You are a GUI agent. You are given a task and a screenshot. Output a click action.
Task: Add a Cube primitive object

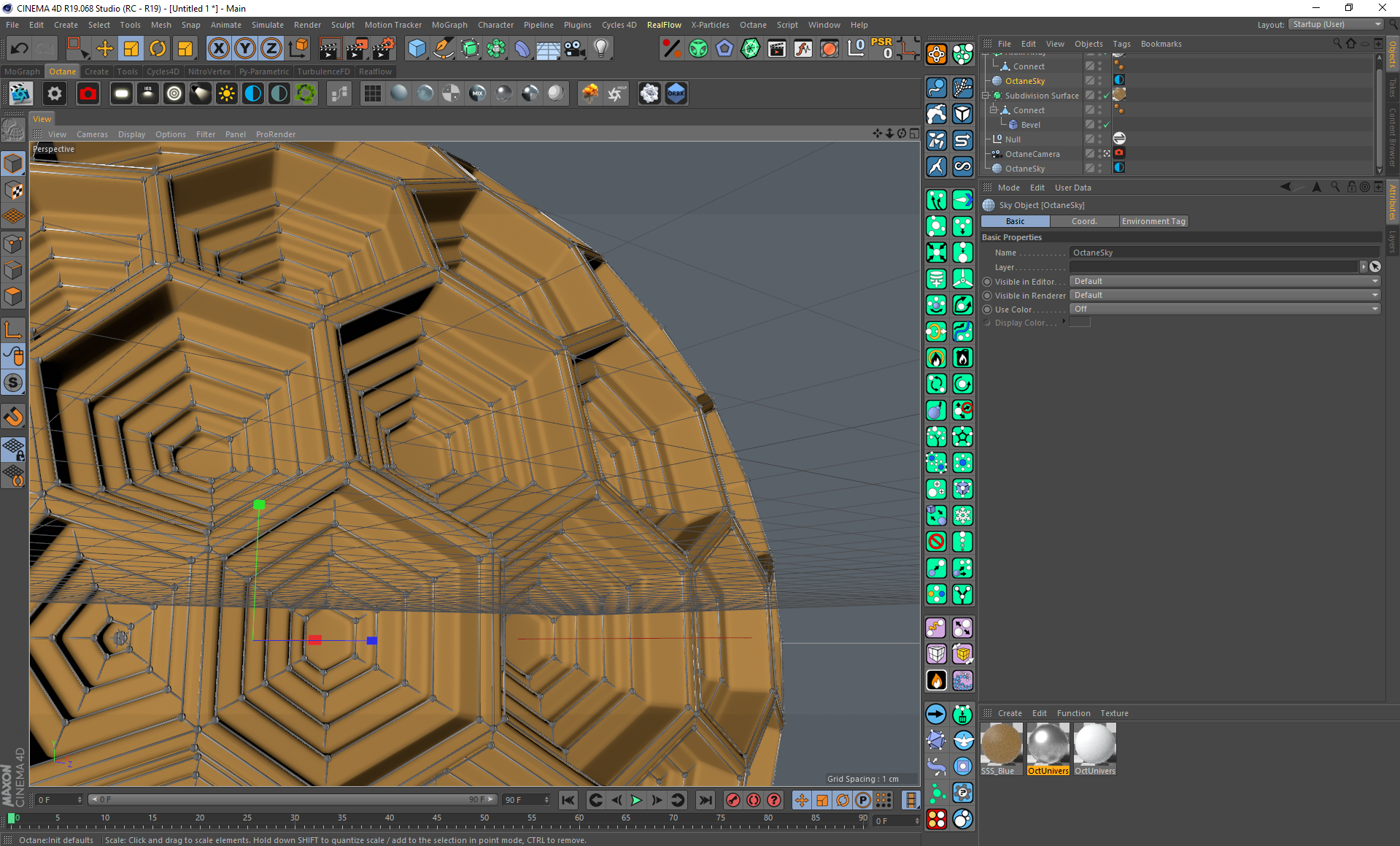tap(417, 49)
